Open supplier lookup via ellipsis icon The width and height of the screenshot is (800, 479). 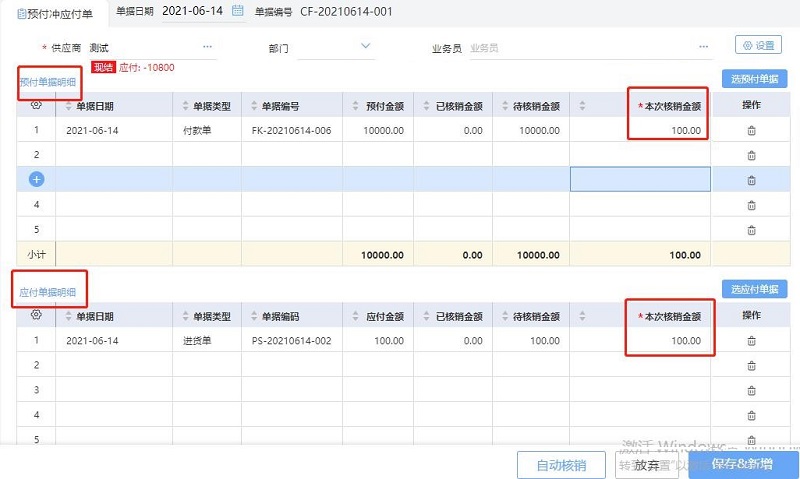[207, 46]
